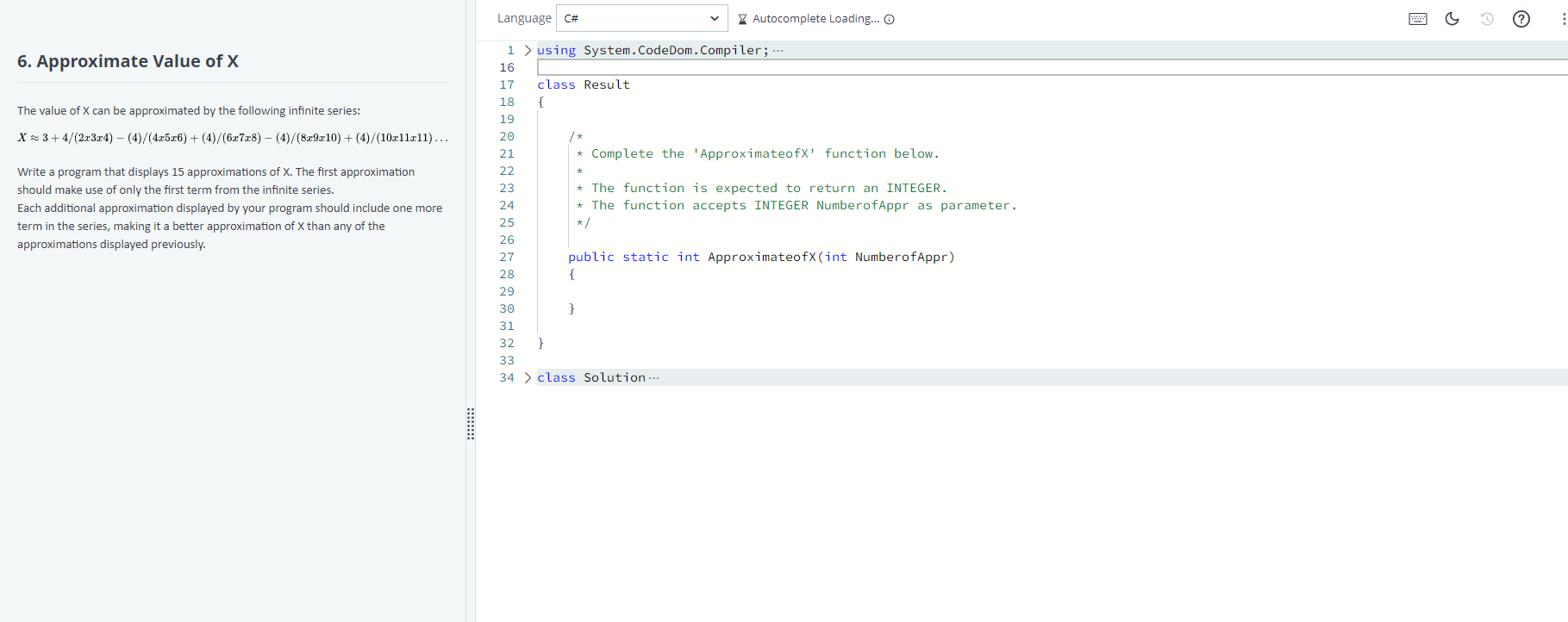This screenshot has height=622, width=1568.
Task: Click line number 27 in gutter
Action: 507,257
